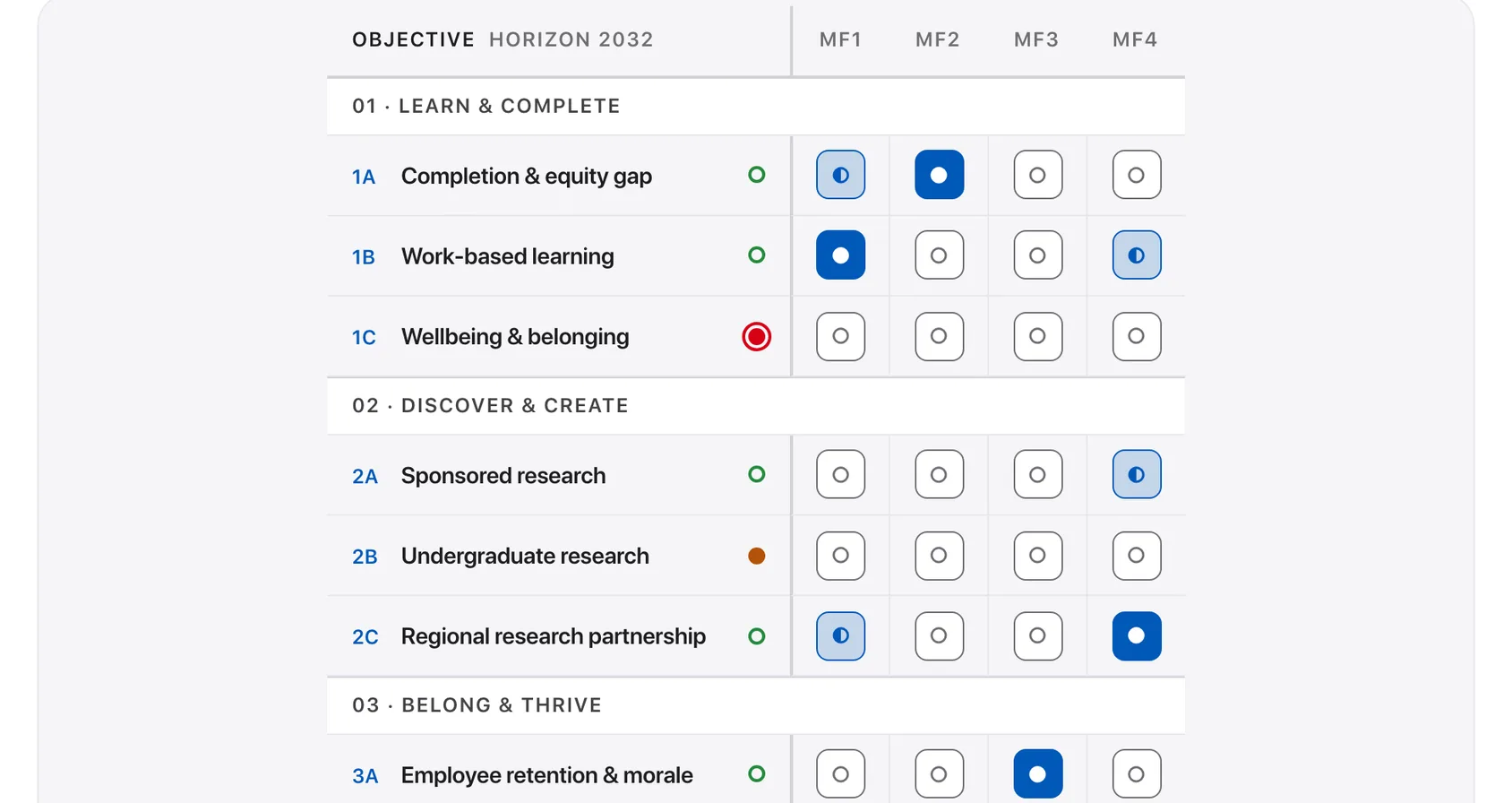1512x803 pixels.
Task: Click the green status ring for Regional research partnership
Action: pyautogui.click(x=757, y=636)
